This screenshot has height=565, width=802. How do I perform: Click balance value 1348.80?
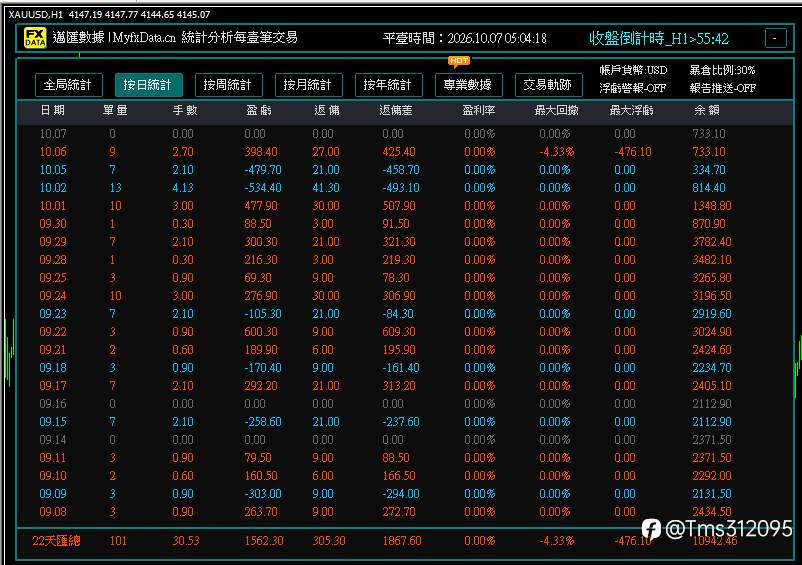[x=712, y=206]
